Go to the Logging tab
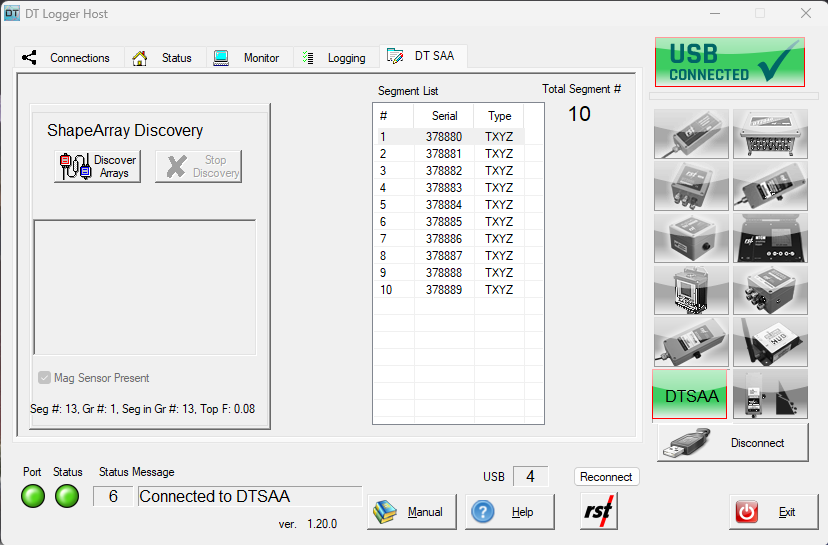This screenshot has width=828, height=545. tap(336, 58)
